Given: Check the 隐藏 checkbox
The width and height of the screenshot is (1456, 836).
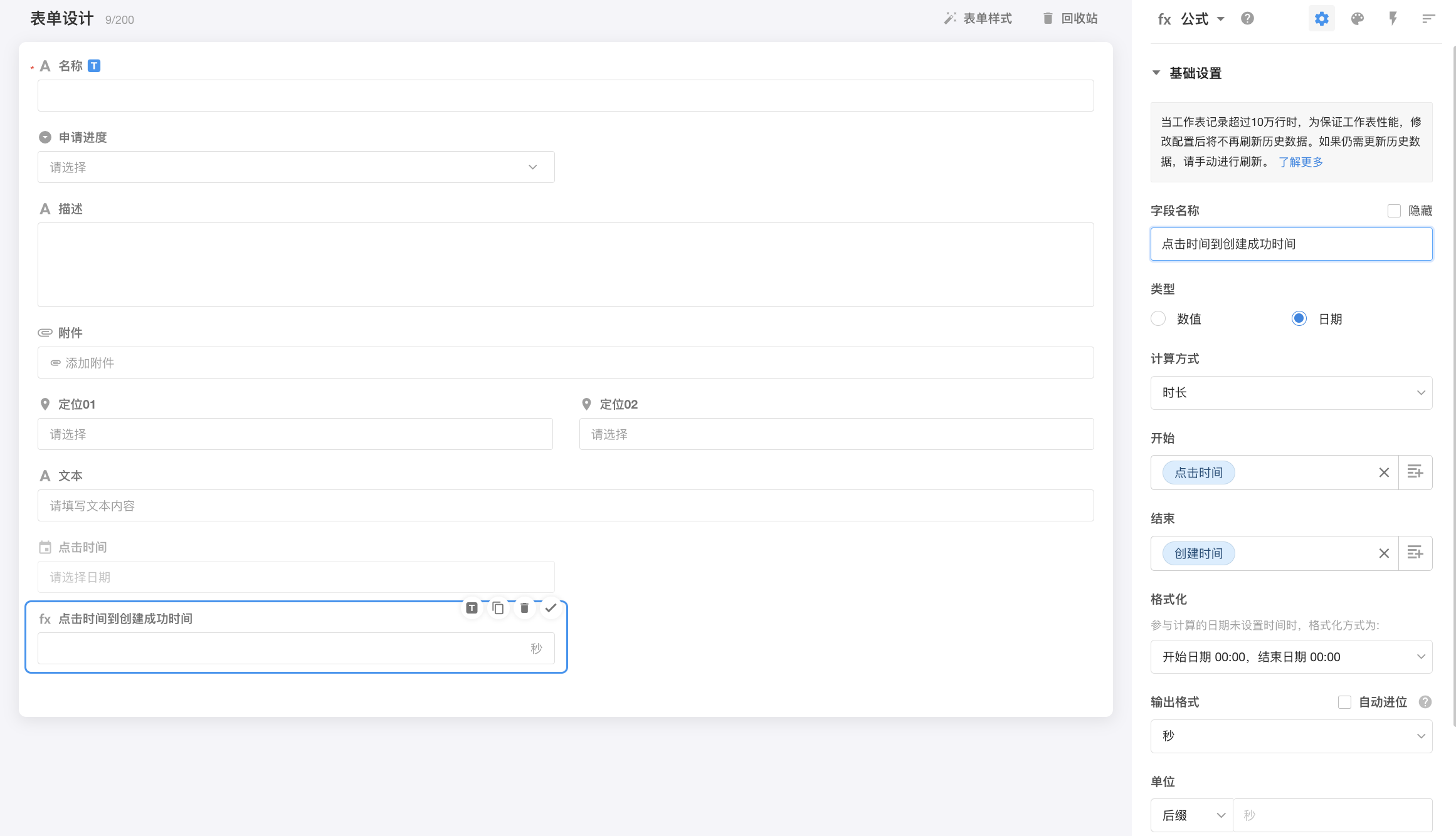Looking at the screenshot, I should [x=1394, y=211].
